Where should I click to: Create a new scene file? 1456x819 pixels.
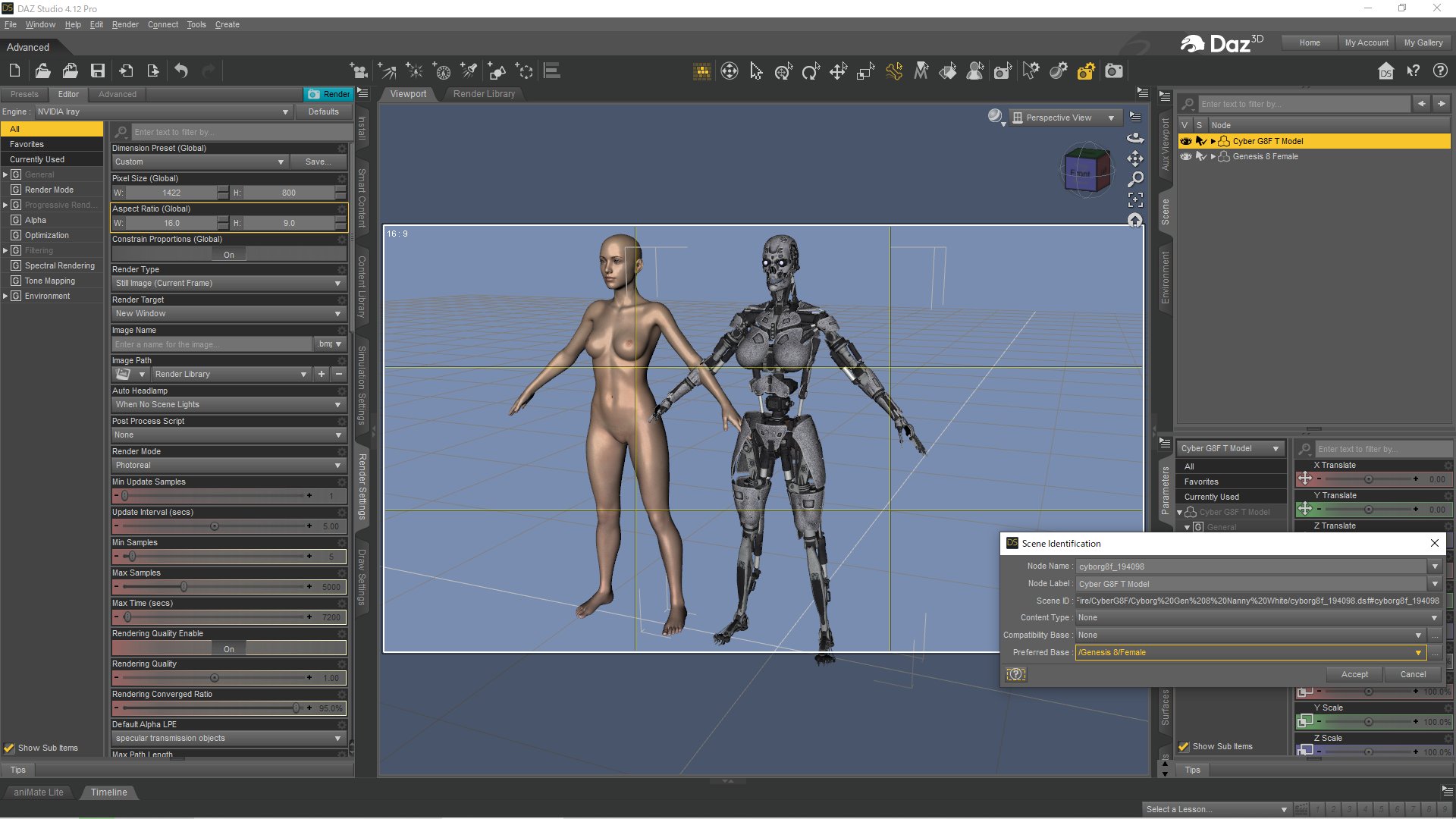click(14, 71)
